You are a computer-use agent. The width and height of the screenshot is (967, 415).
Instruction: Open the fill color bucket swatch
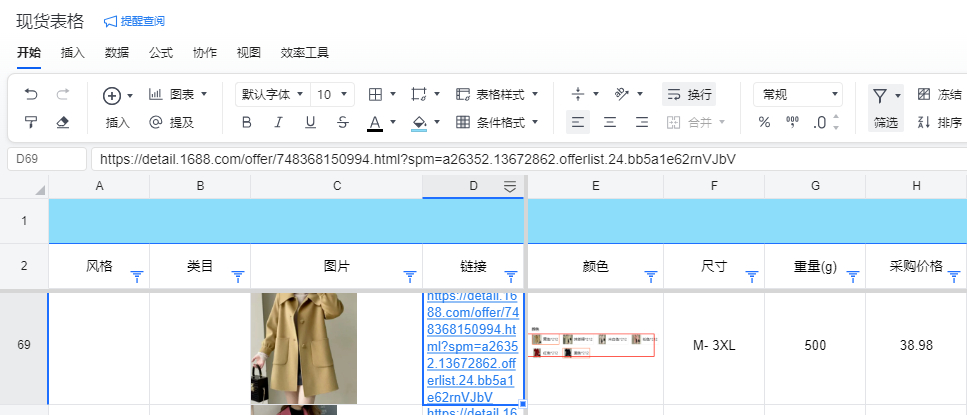[x=419, y=122]
